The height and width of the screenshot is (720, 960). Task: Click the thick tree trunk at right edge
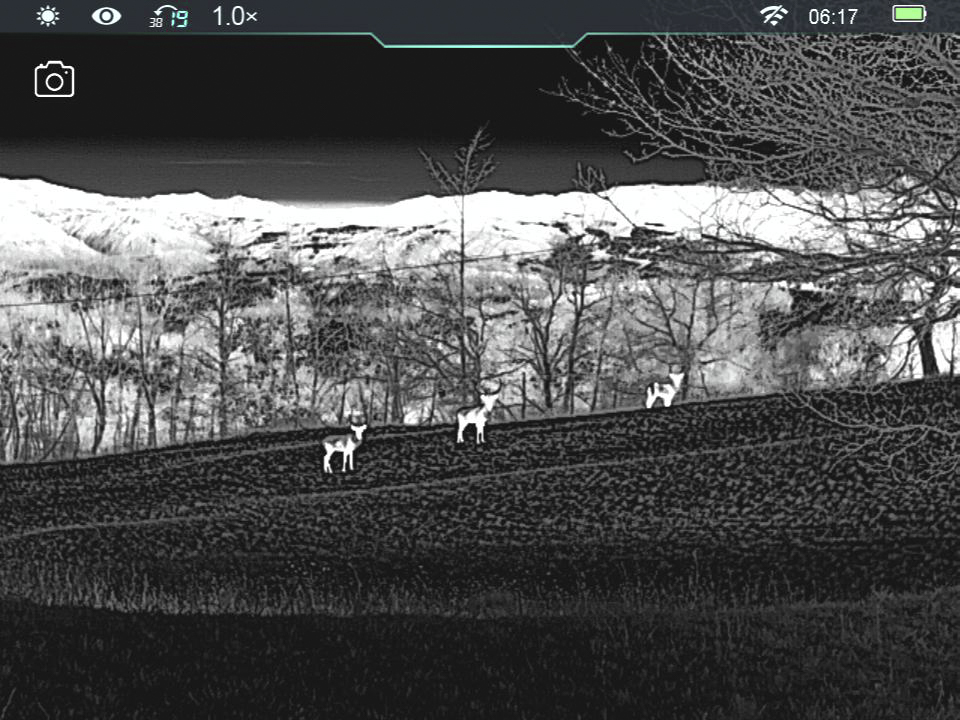click(927, 345)
